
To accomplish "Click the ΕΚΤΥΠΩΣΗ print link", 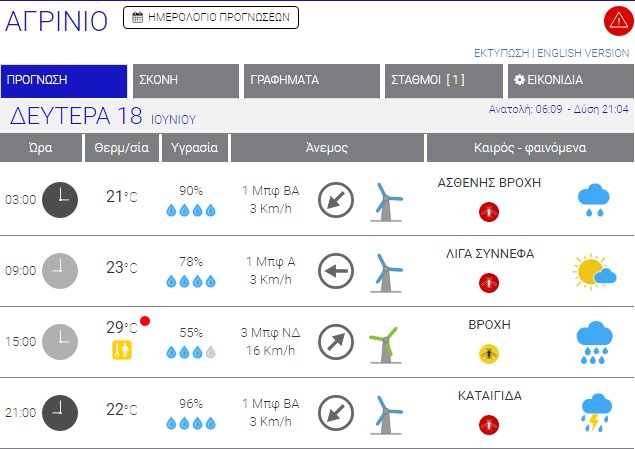I will click(x=502, y=52).
